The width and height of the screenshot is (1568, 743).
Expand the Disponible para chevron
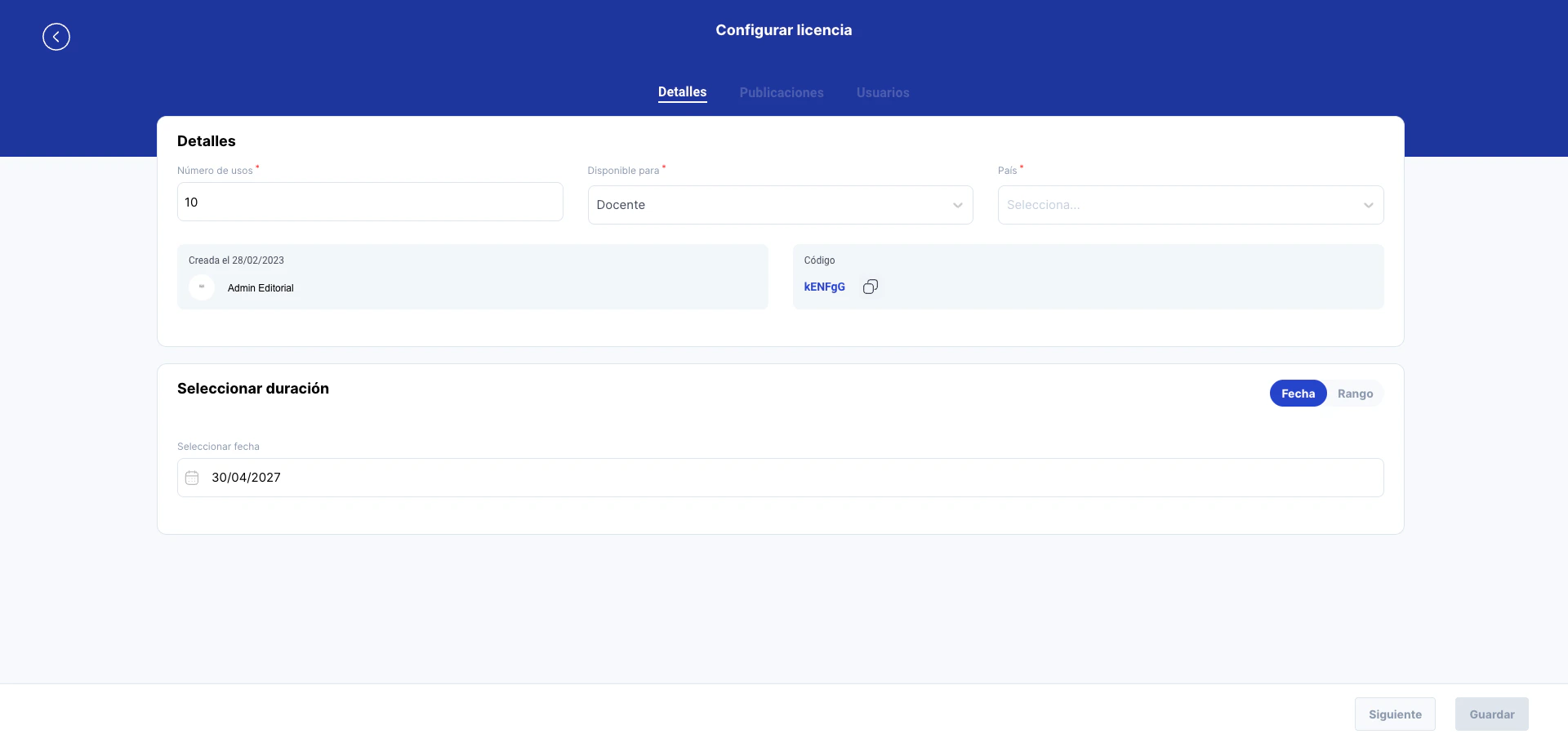(958, 205)
